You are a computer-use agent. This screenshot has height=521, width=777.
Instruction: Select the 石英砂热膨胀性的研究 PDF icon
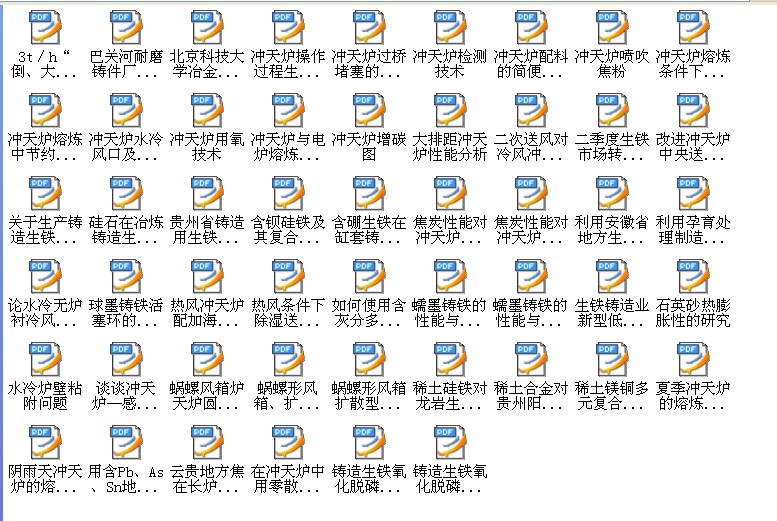(x=693, y=276)
